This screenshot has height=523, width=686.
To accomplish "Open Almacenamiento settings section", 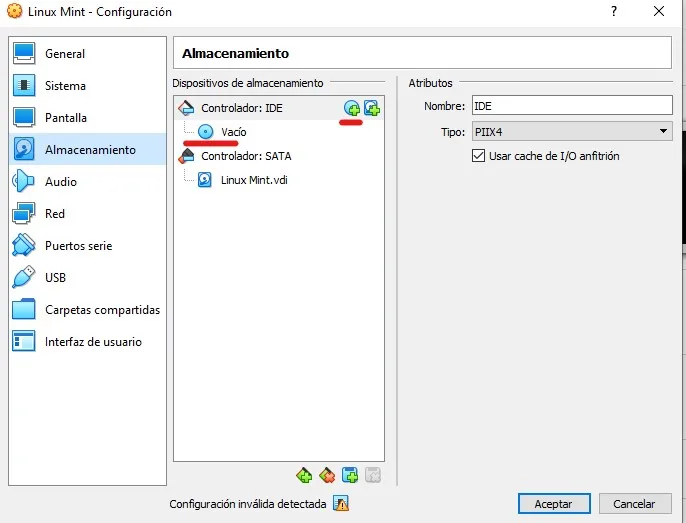I will 88,149.
